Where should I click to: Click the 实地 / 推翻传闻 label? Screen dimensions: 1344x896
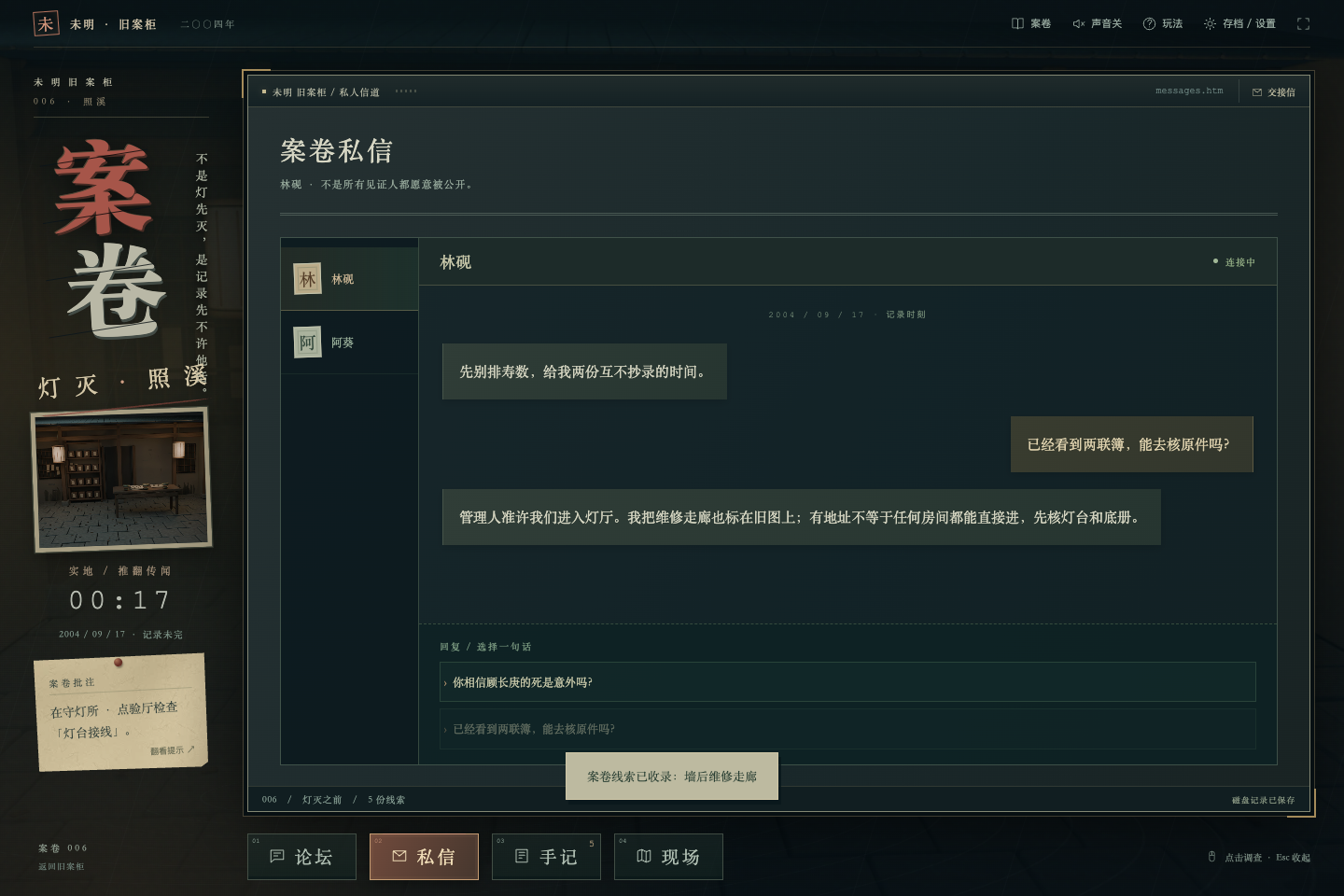120,571
